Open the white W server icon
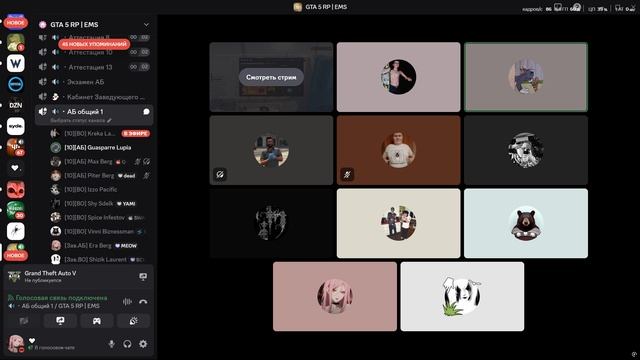Image resolution: width=640 pixels, height=360 pixels. 16,63
